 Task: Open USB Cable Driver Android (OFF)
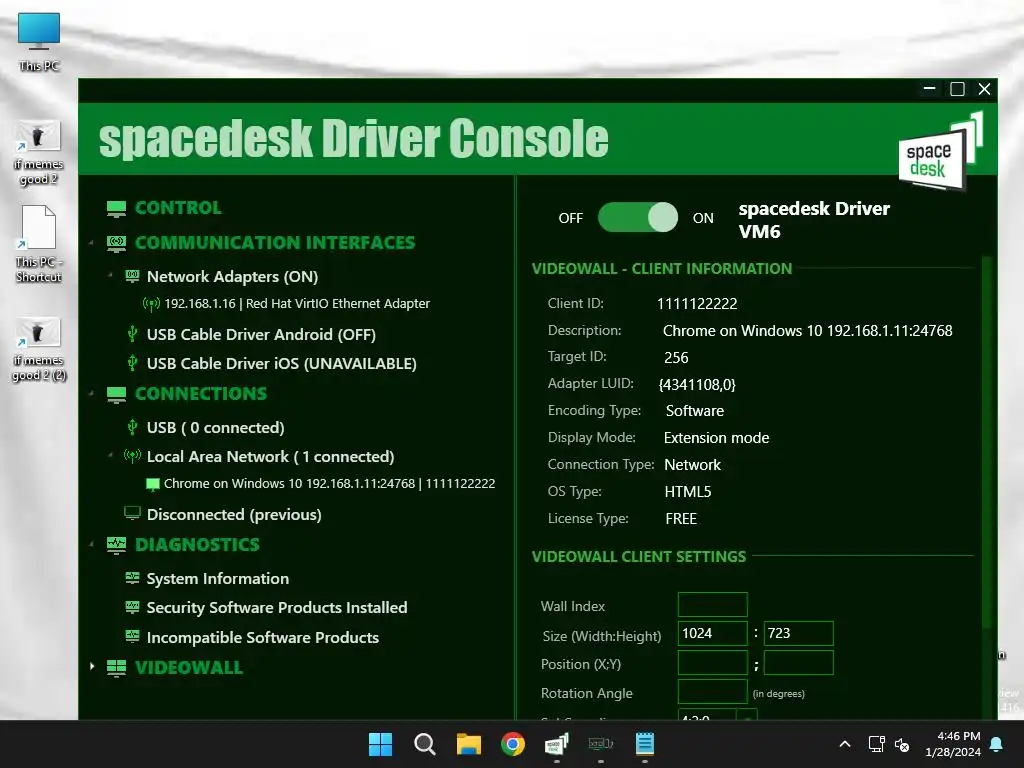coord(261,334)
